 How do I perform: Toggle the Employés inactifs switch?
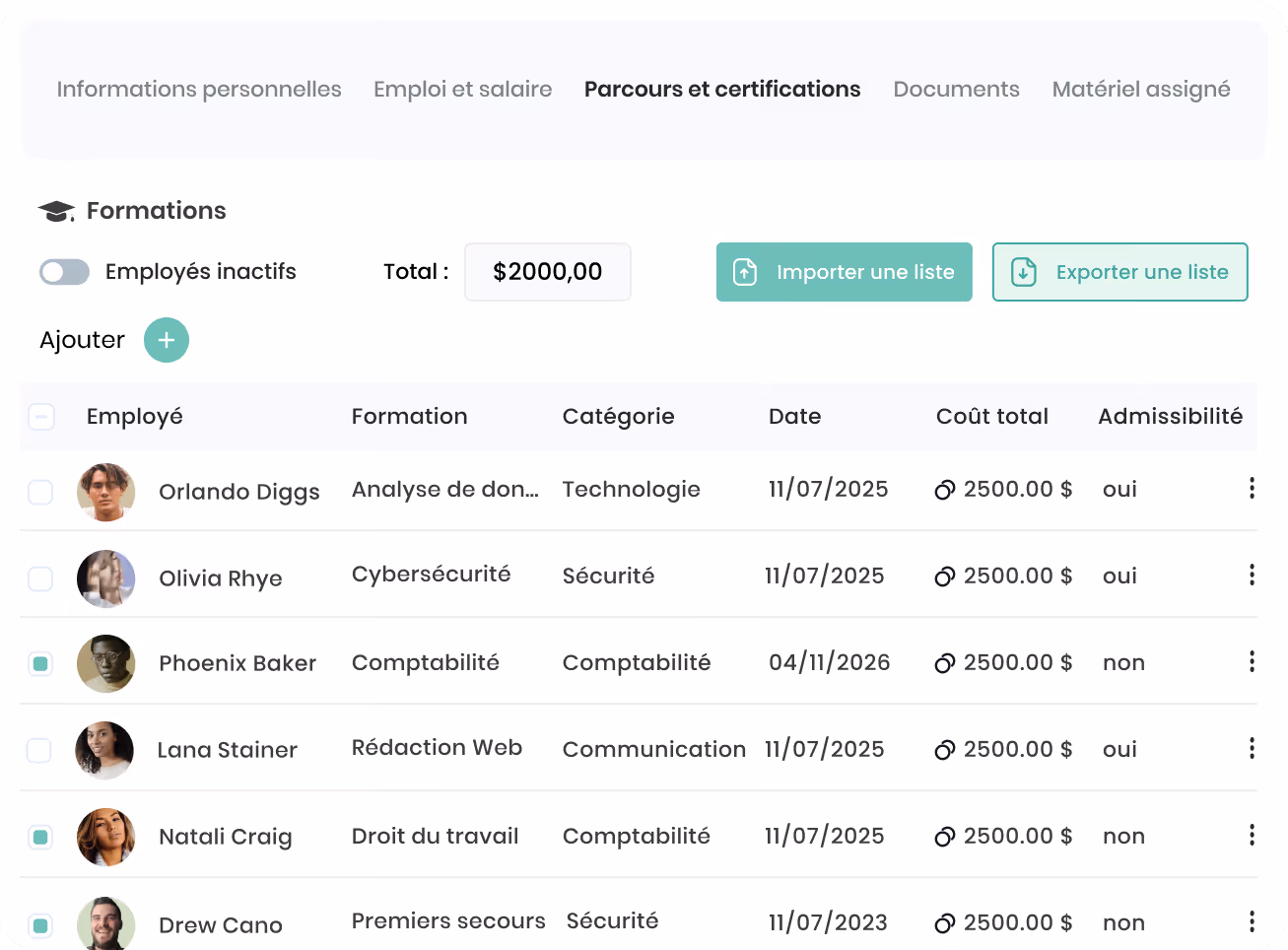pyautogui.click(x=64, y=272)
